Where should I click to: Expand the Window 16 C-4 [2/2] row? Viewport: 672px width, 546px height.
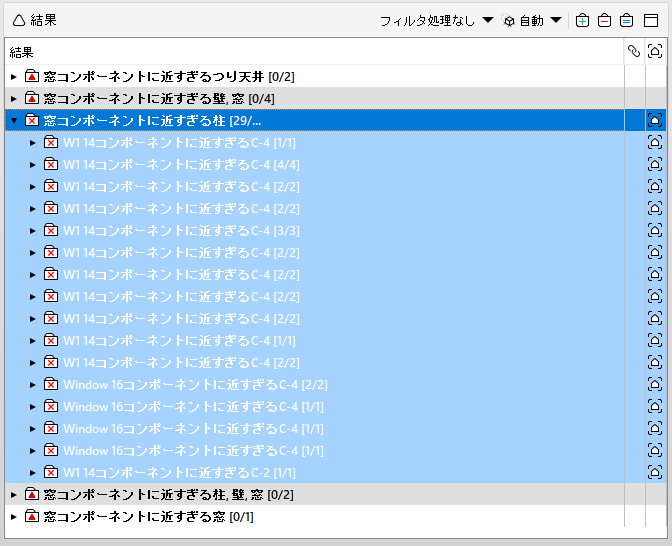click(33, 385)
